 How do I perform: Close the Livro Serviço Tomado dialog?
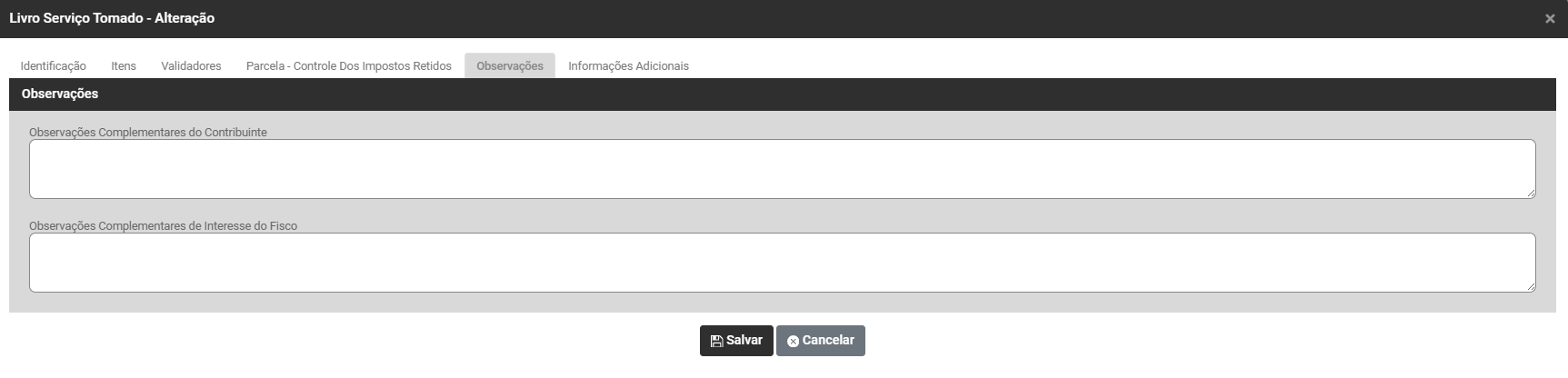click(x=1550, y=19)
